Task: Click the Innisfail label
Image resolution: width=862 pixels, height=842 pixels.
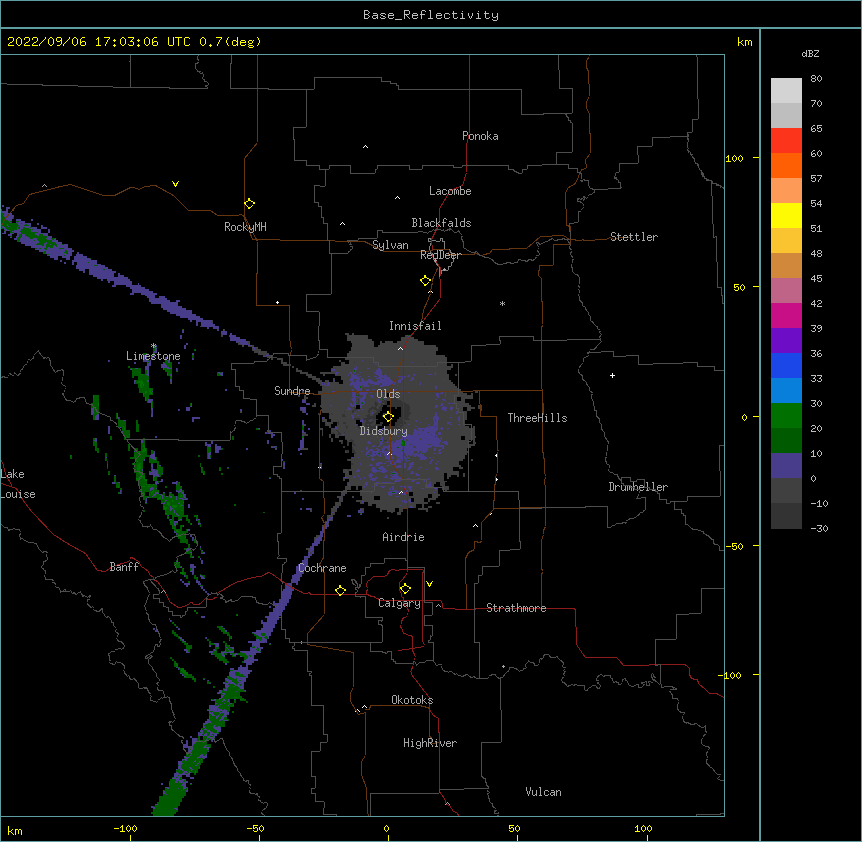Action: 415,326
